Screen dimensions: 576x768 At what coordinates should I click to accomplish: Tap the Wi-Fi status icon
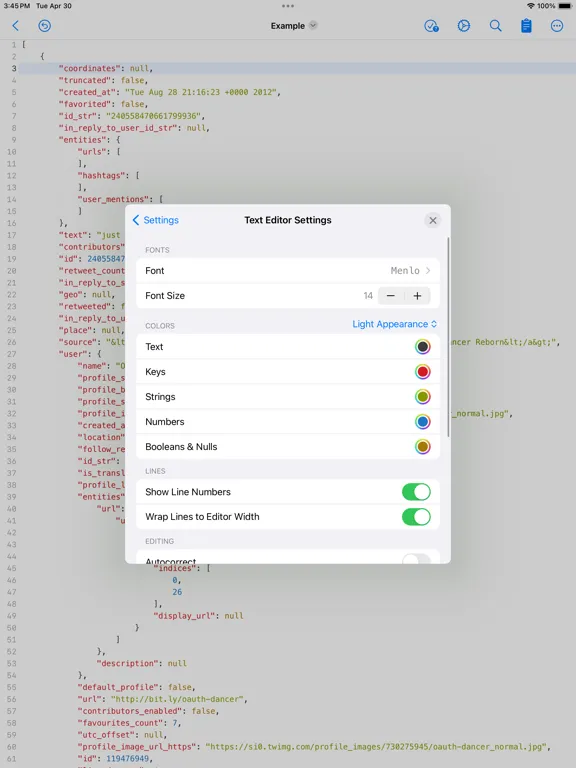point(531,6)
